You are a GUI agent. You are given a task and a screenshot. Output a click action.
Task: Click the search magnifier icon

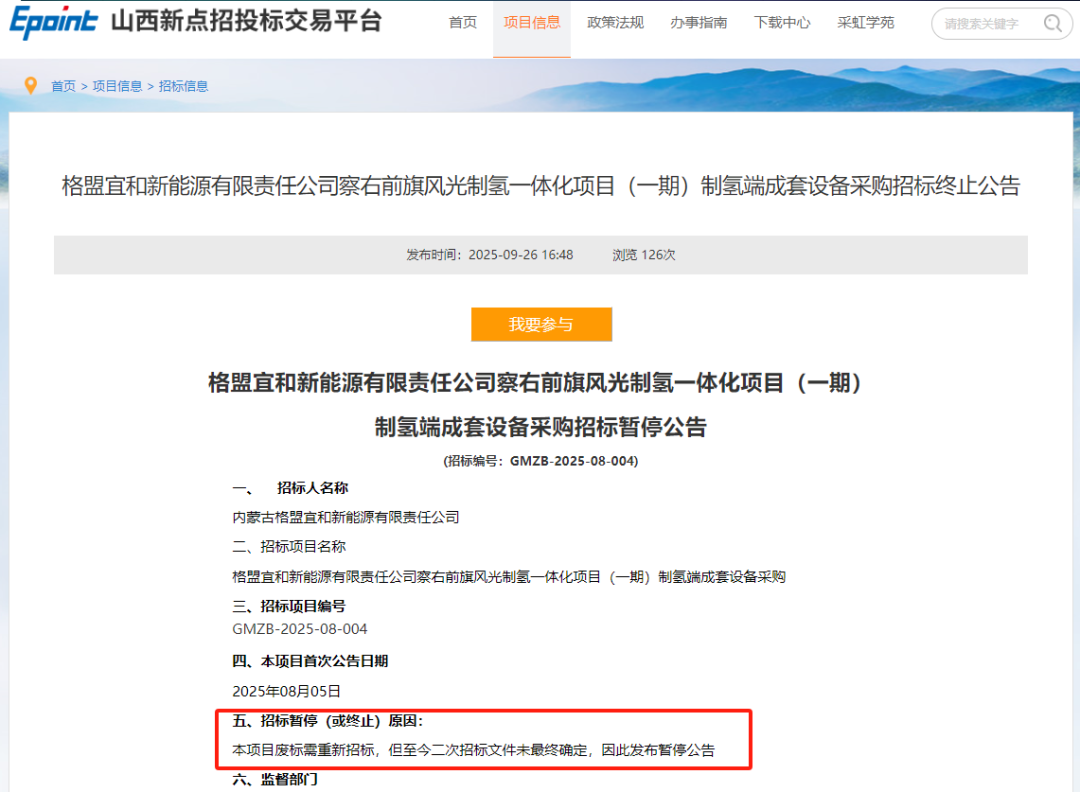(1052, 24)
